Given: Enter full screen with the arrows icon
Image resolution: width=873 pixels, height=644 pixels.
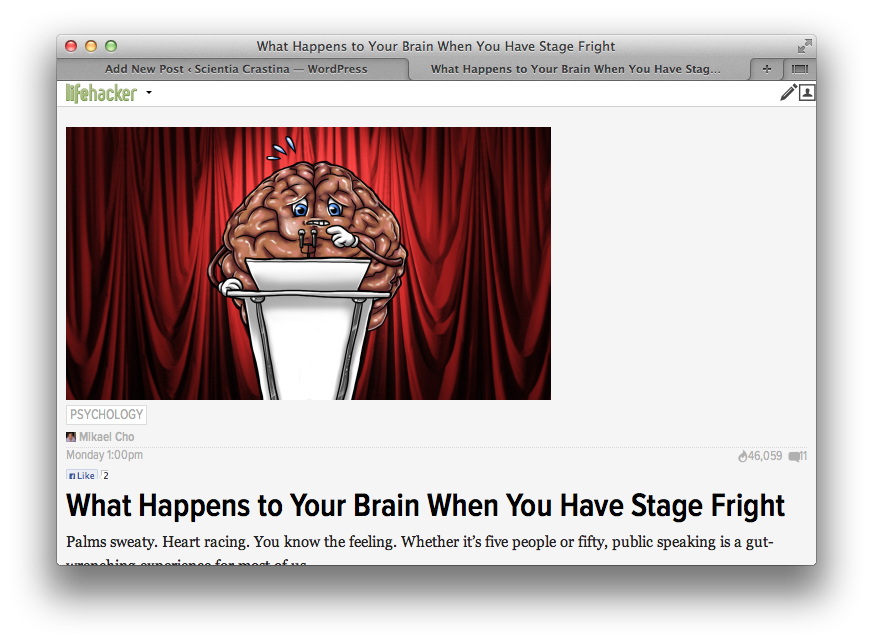Looking at the screenshot, I should 805,46.
